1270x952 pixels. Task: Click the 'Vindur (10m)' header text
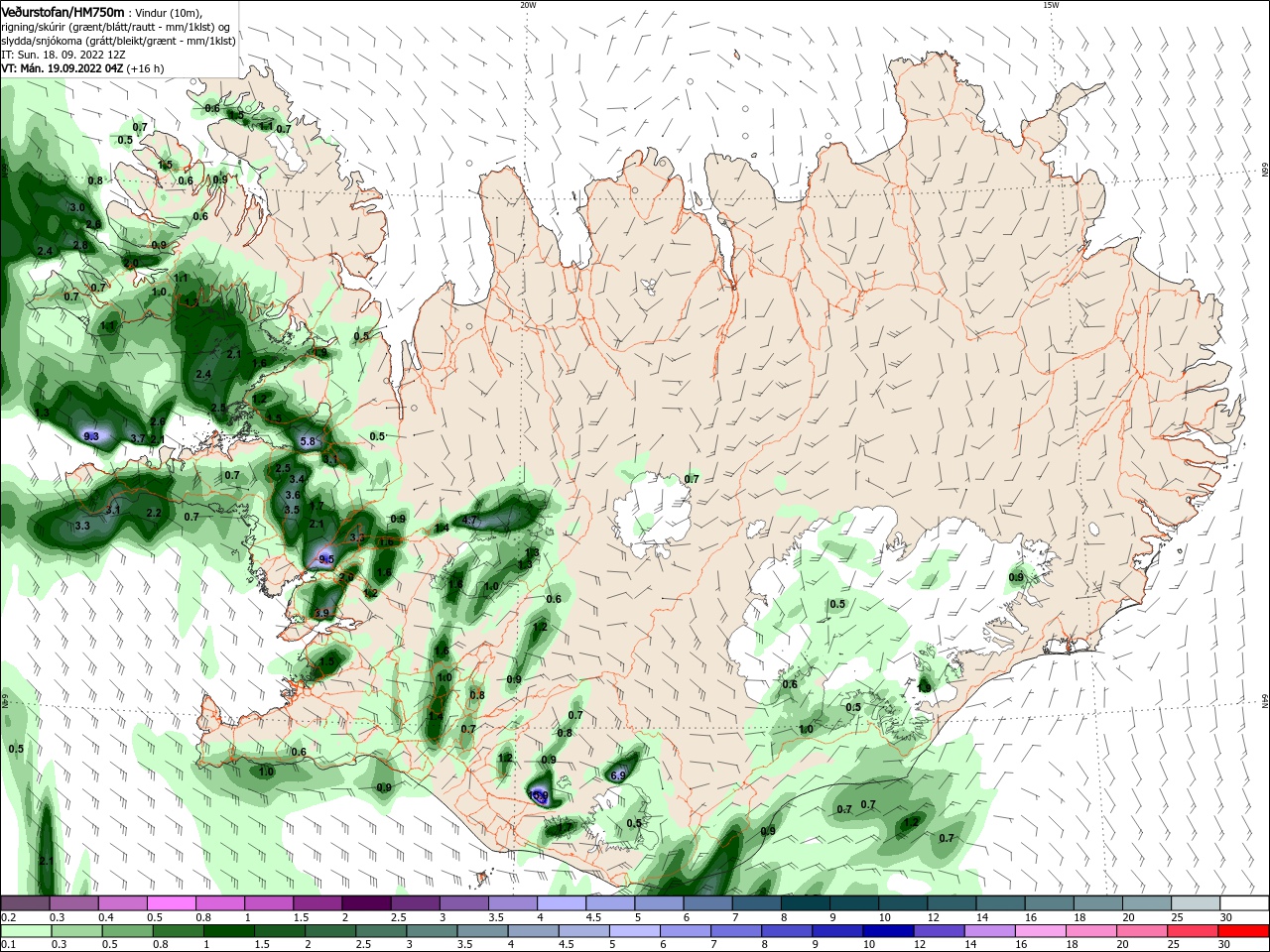168,12
